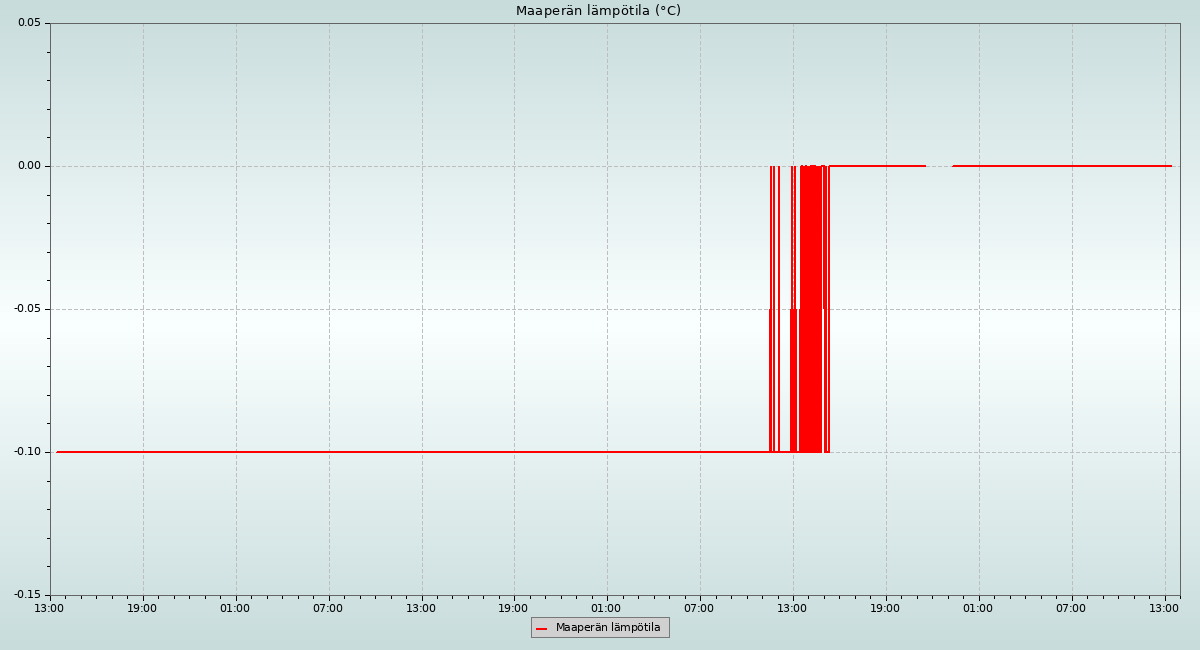Click the legend box below the chart
1200x650 pixels.
pos(600,628)
